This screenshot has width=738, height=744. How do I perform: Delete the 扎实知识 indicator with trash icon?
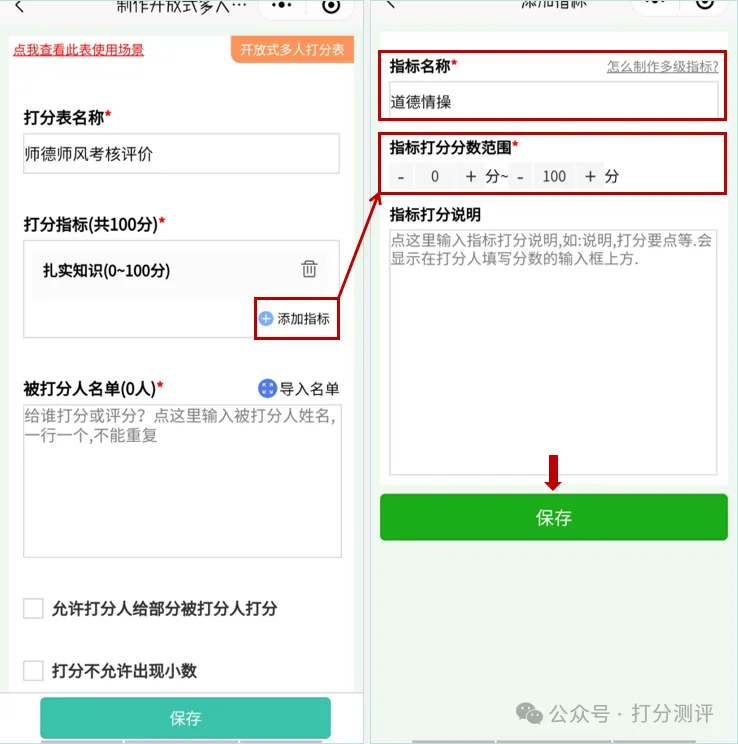coord(309,269)
